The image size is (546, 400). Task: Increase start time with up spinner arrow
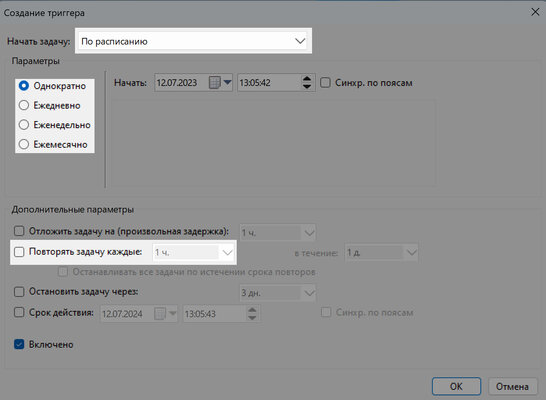[x=307, y=79]
